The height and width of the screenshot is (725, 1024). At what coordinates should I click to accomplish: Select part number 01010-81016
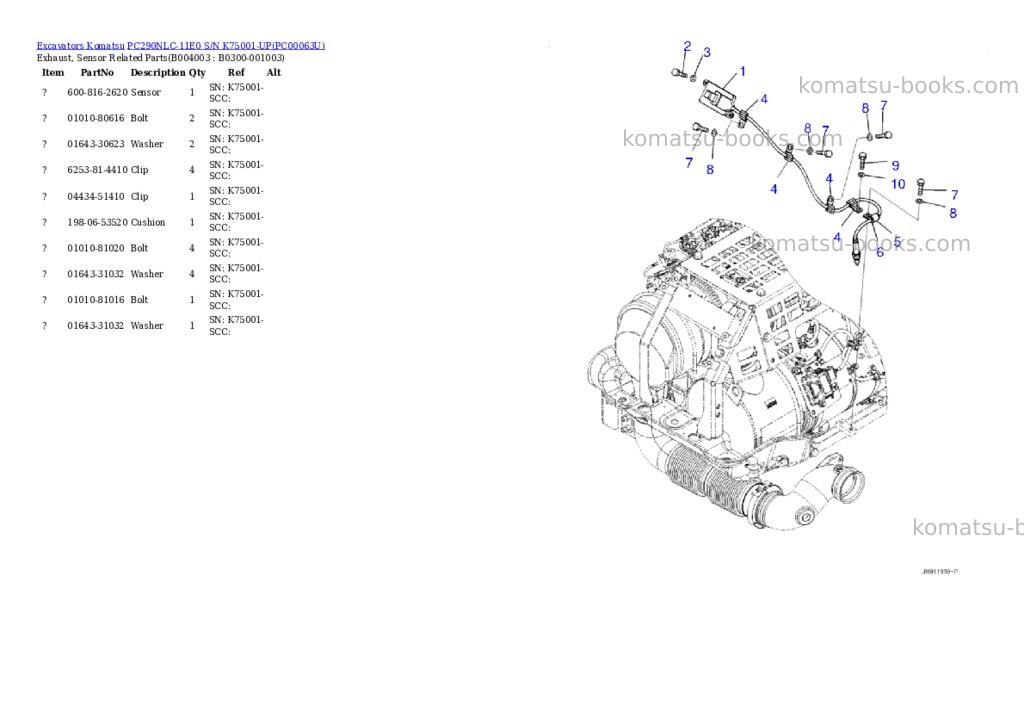[95, 300]
